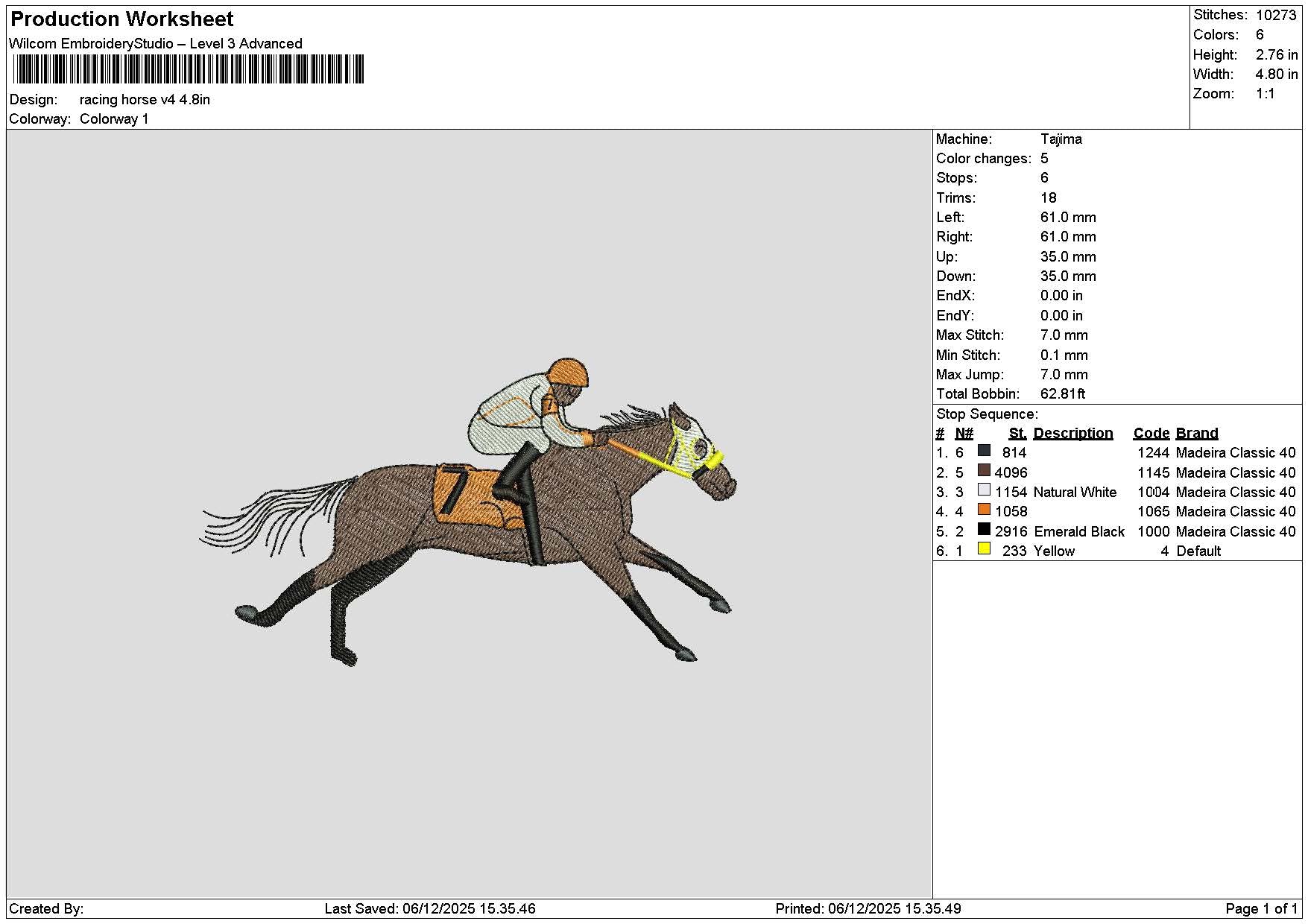Click the orange 1058 color swatch
The width and height of the screenshot is (1308, 924).
(984, 510)
